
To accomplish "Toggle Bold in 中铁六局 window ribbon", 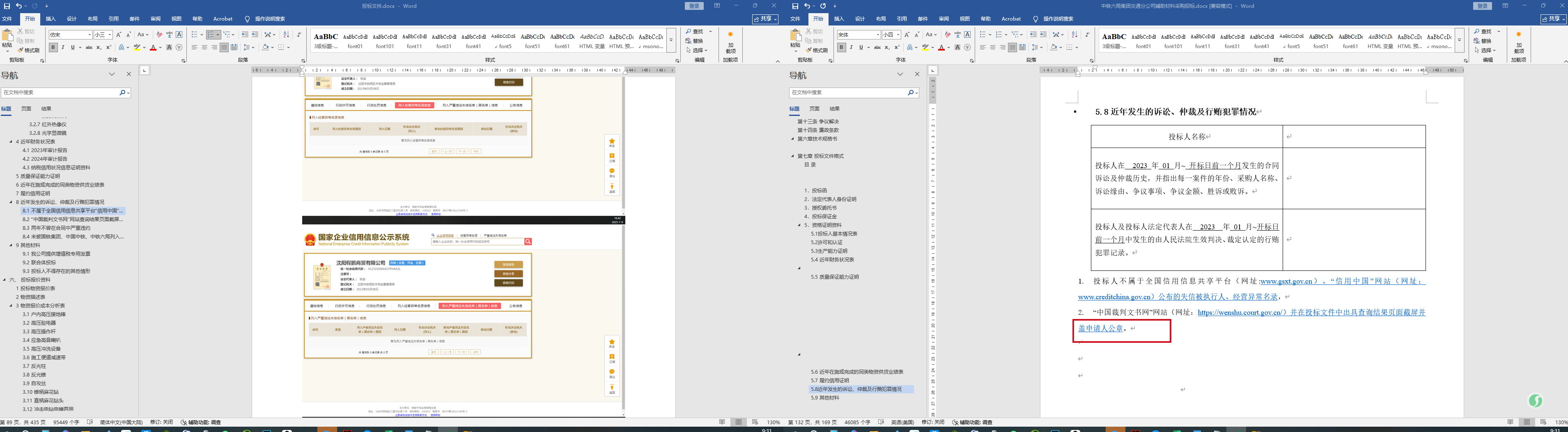I will (841, 48).
